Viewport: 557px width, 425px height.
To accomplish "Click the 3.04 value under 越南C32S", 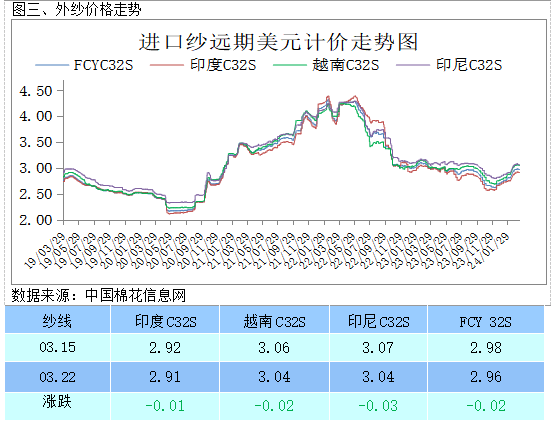I will pyautogui.click(x=274, y=377).
